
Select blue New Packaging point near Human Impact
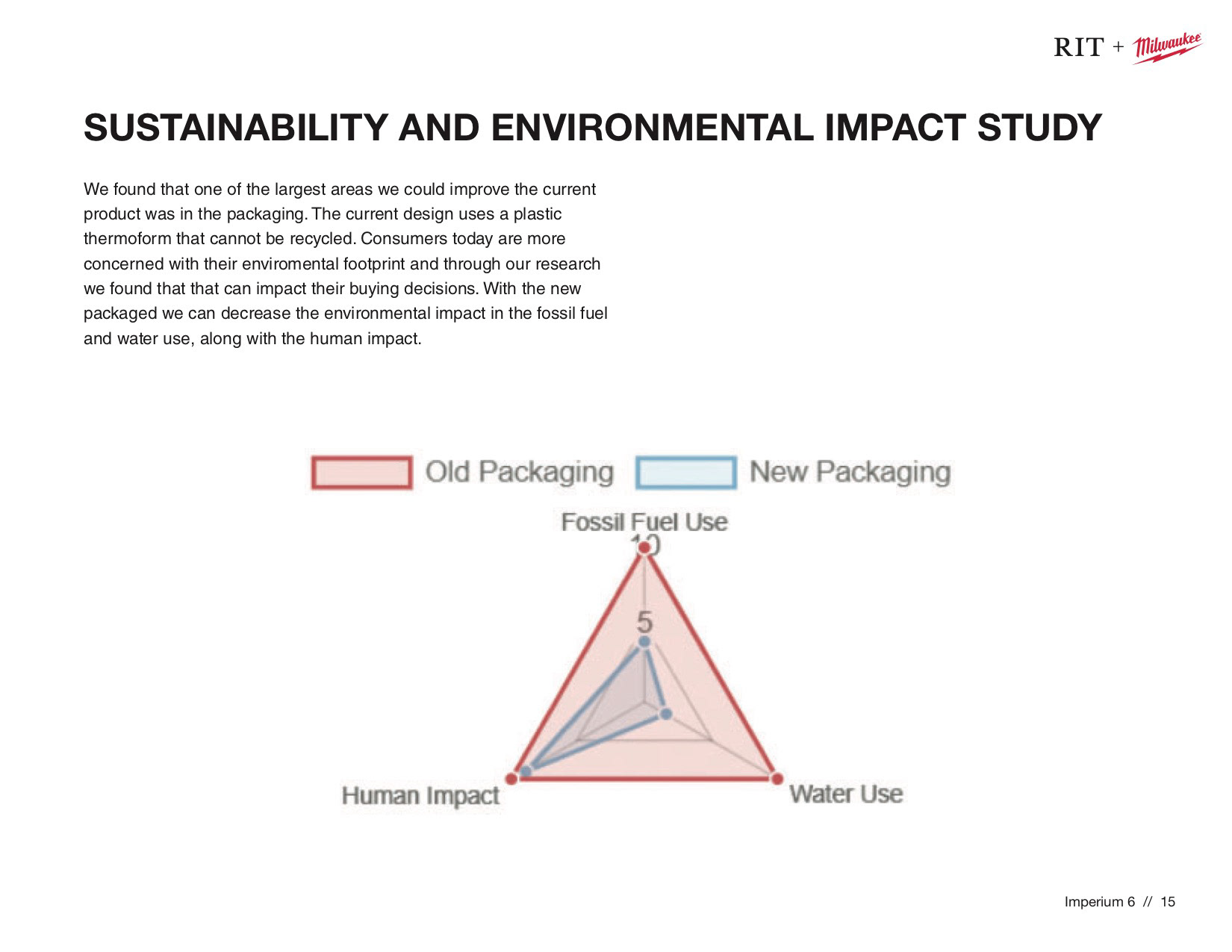click(525, 771)
